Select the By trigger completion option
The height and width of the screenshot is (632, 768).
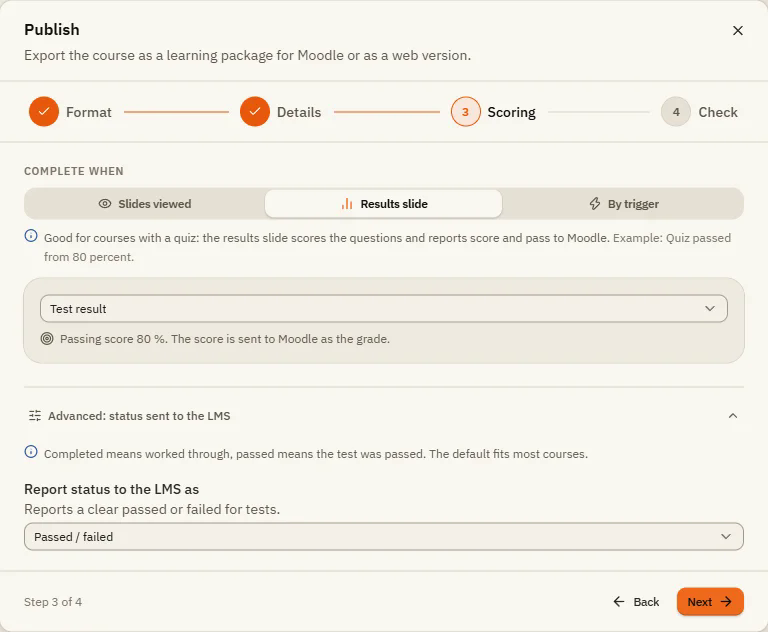623,204
